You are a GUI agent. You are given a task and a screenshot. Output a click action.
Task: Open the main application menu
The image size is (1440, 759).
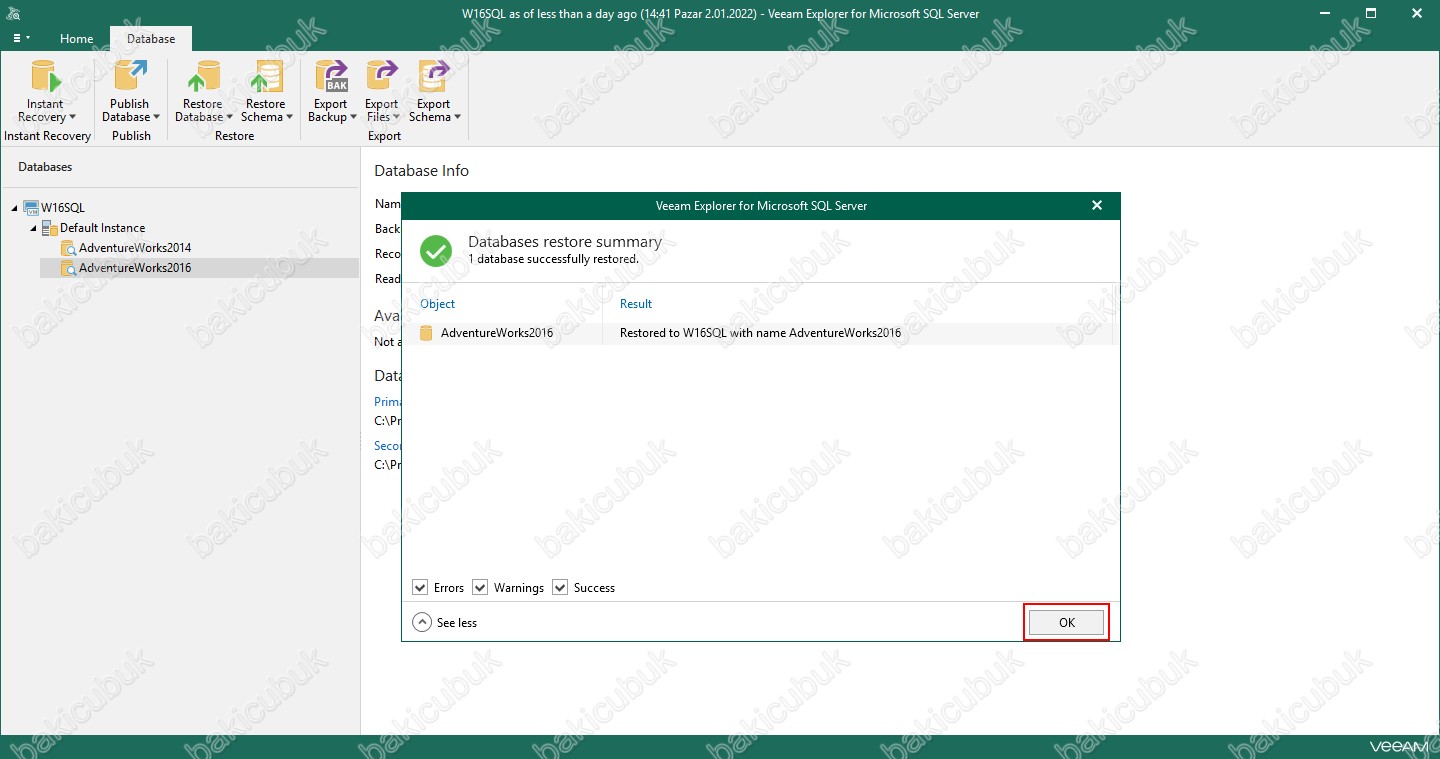pyautogui.click(x=21, y=38)
